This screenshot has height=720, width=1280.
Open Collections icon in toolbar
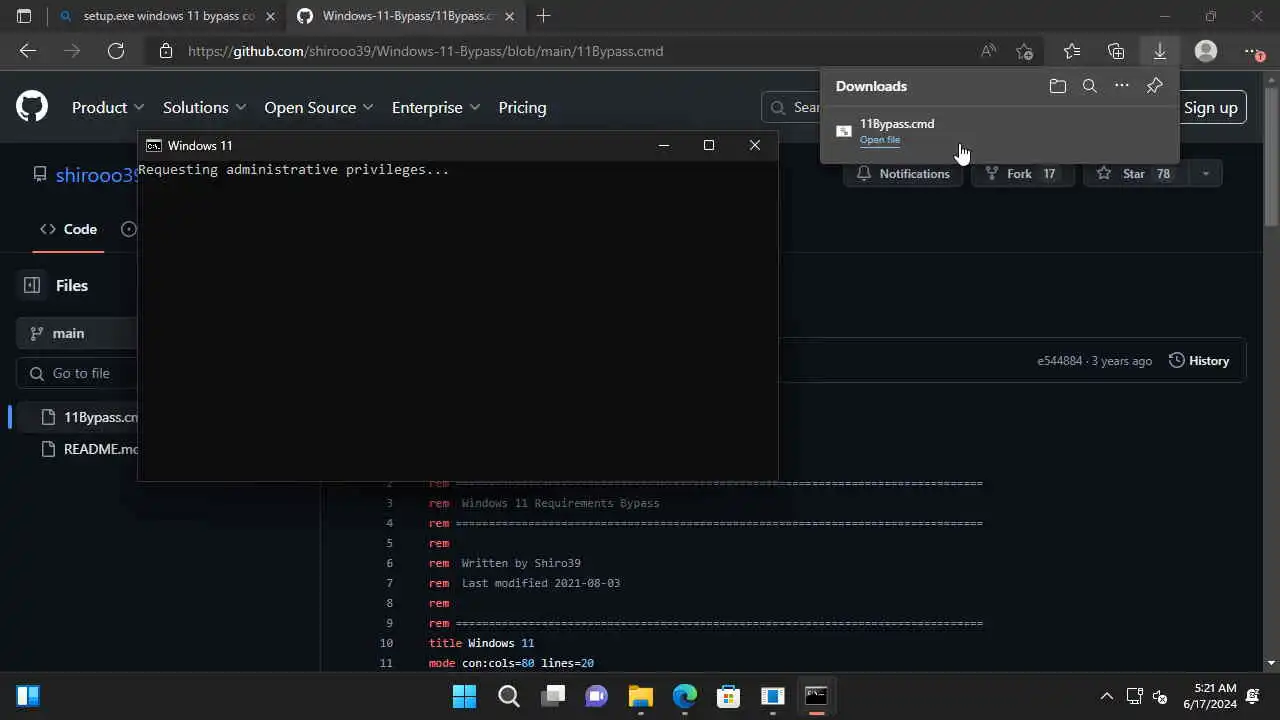[1116, 51]
